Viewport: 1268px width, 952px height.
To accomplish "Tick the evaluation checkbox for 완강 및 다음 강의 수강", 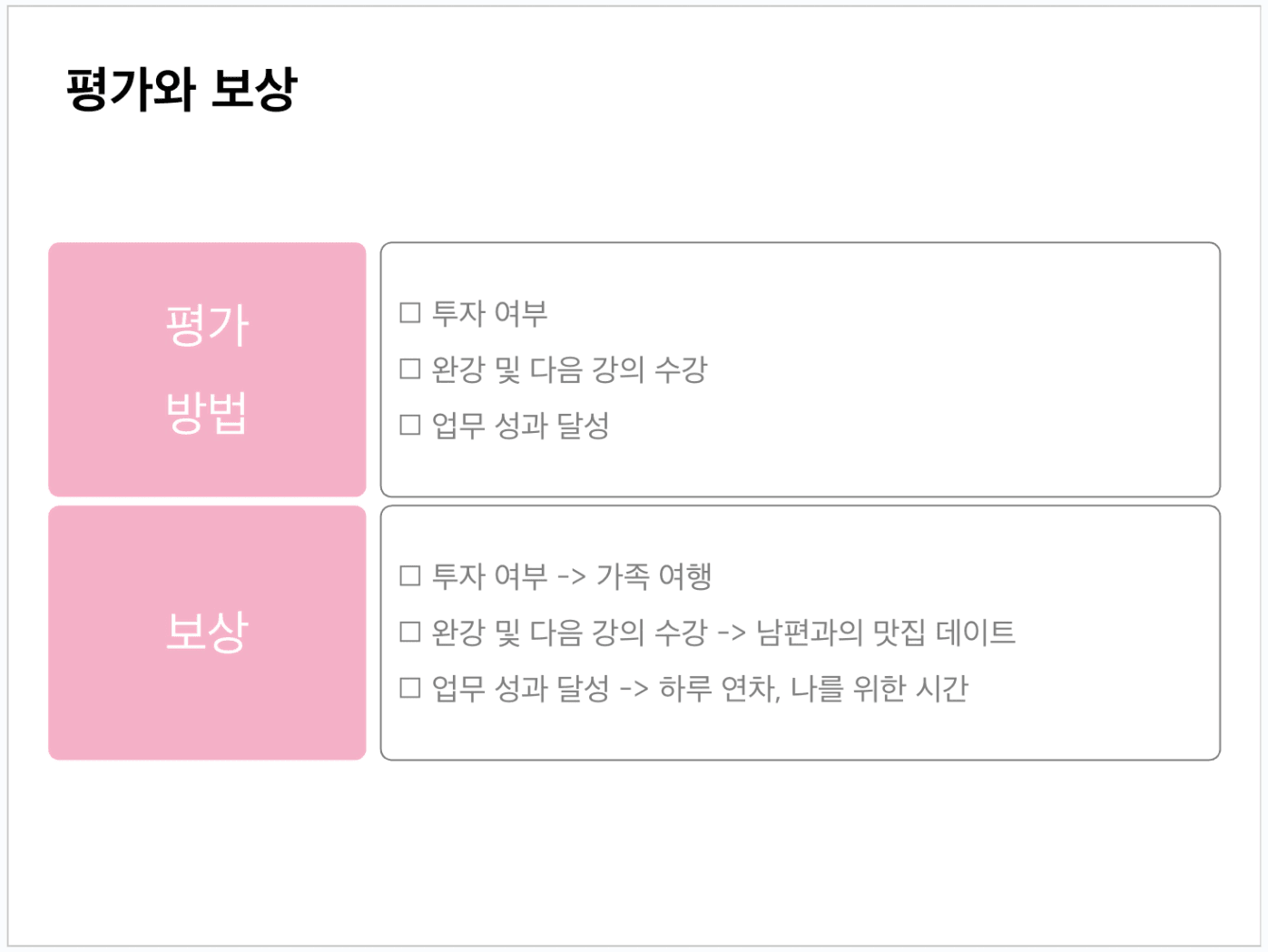I will [x=410, y=369].
